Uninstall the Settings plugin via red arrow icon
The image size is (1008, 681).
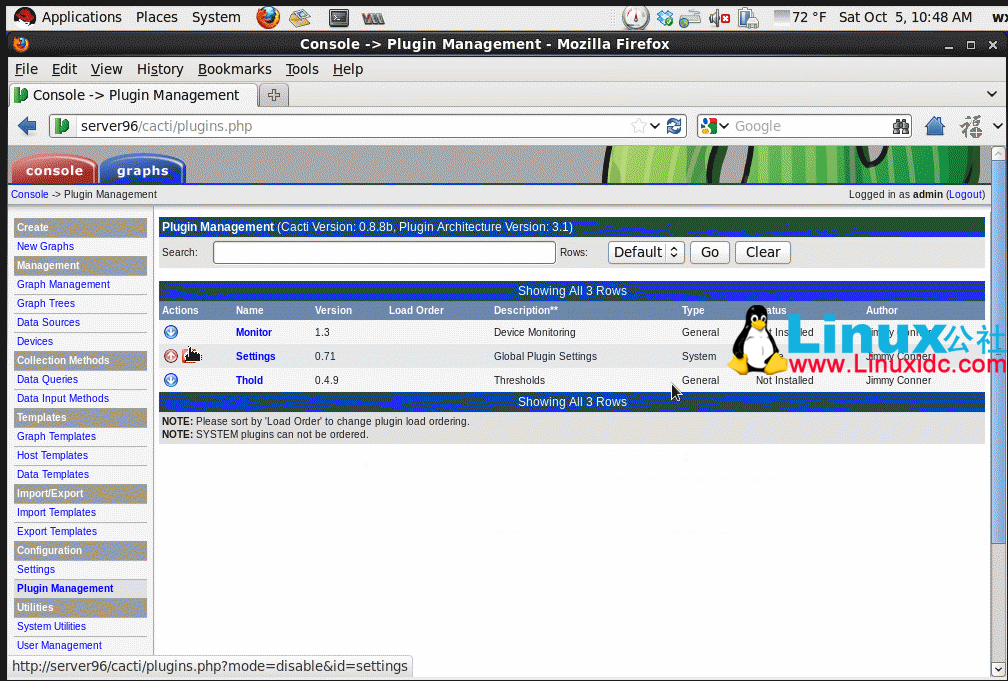(x=171, y=356)
